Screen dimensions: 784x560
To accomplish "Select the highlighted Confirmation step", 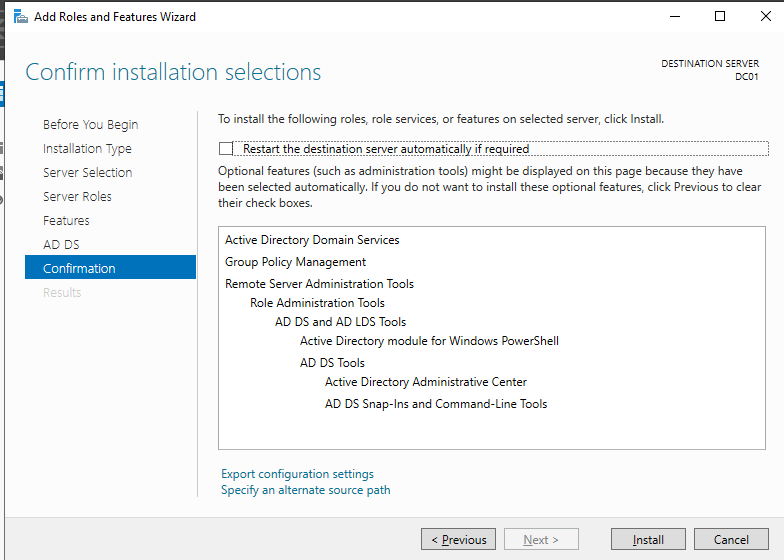I will [x=110, y=267].
